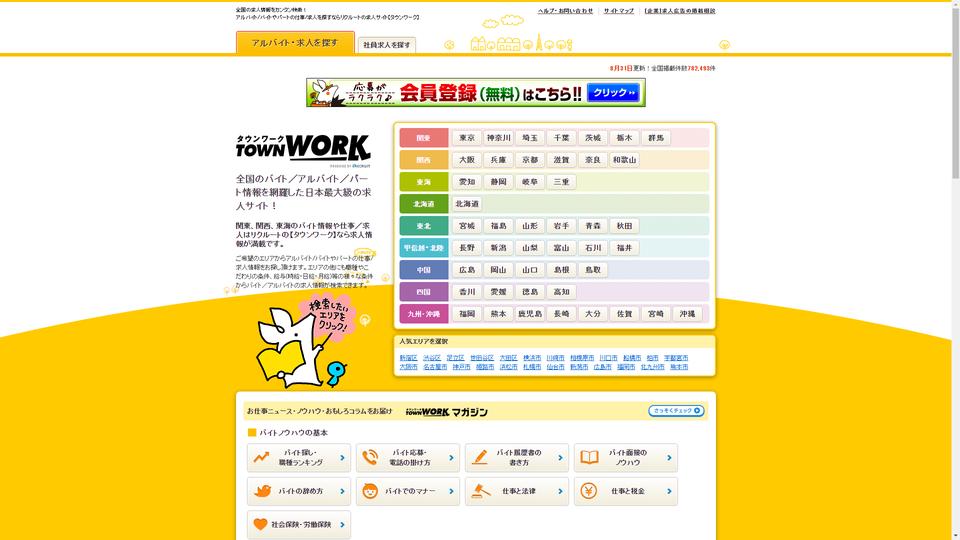Select 石川 prefecture
The width and height of the screenshot is (960, 540).
click(x=593, y=248)
